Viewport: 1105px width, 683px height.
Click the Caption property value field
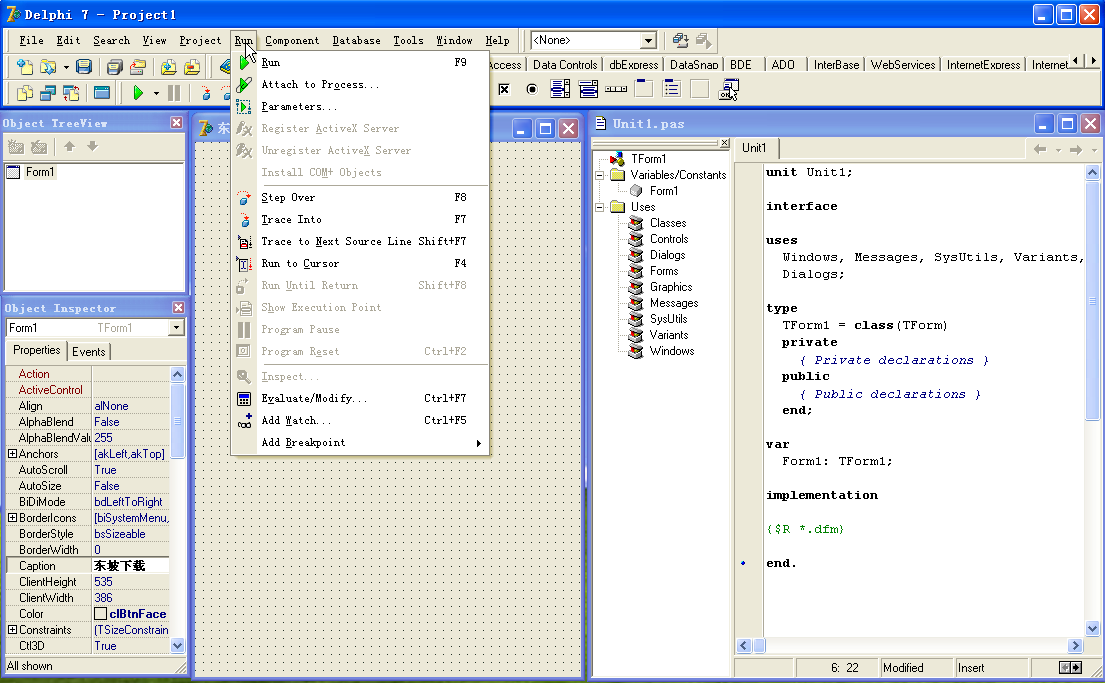(x=130, y=566)
